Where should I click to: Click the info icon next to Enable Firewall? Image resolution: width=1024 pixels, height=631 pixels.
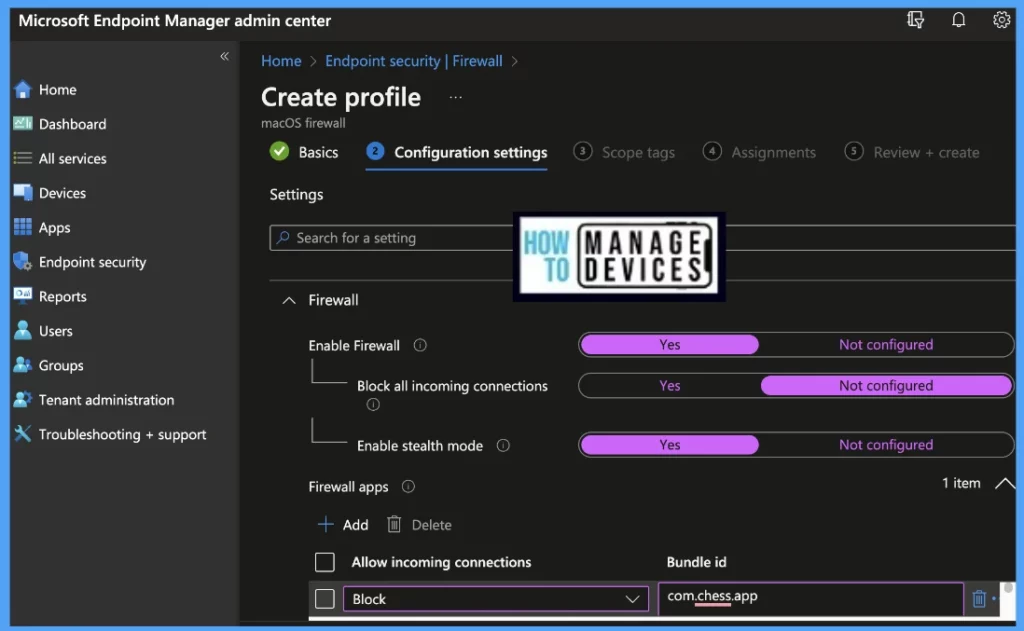click(x=420, y=346)
